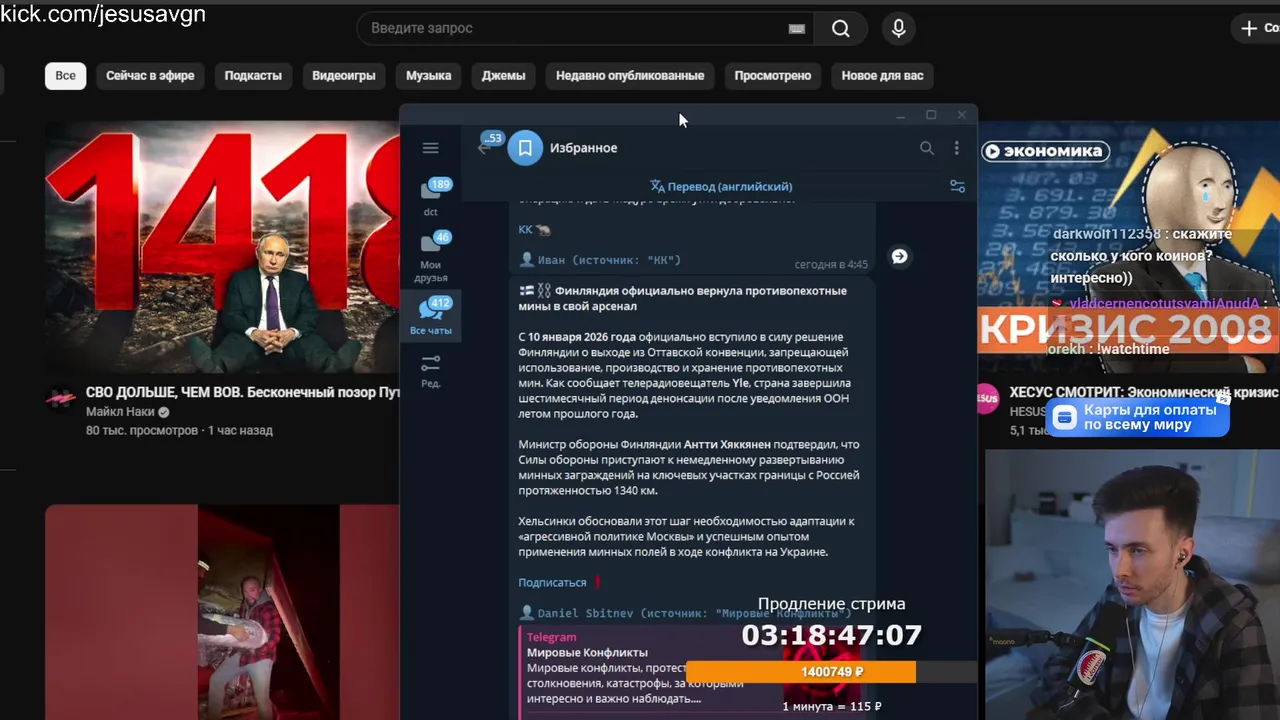Click the Подписаться link in message
The height and width of the screenshot is (720, 1280).
pyautogui.click(x=552, y=582)
